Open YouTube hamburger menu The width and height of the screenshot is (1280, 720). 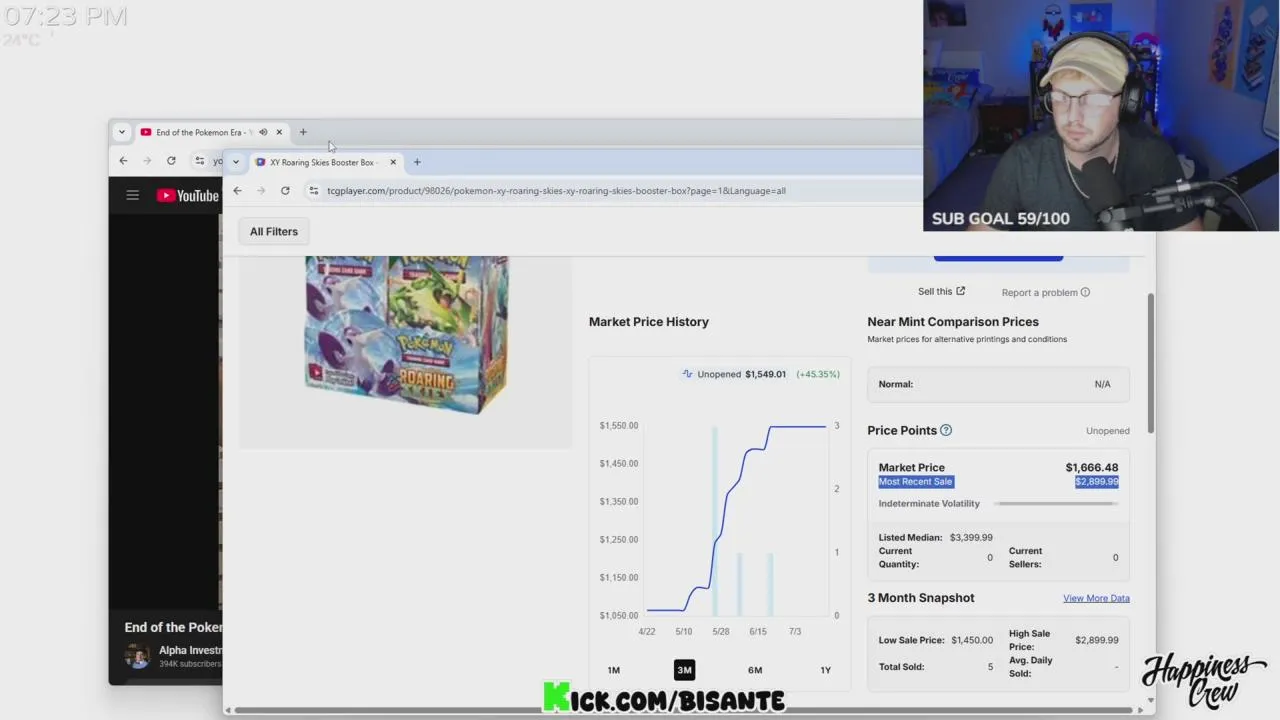pos(132,196)
